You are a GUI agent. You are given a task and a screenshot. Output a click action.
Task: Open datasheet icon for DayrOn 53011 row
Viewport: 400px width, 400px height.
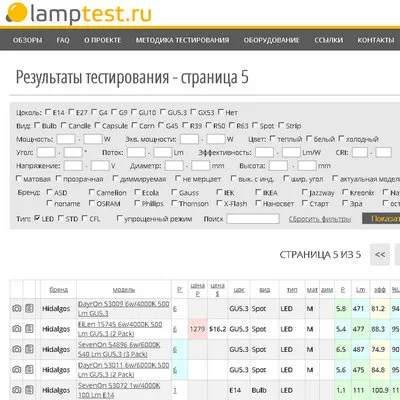pos(29,370)
